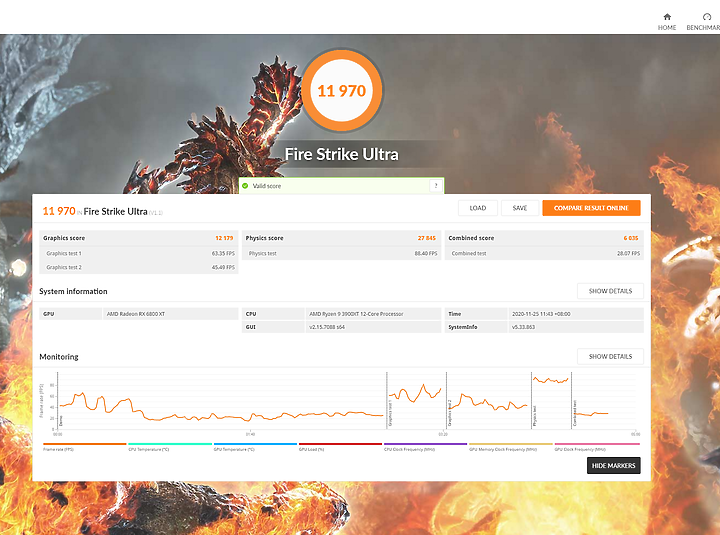Click Combined test row 28.07 FPS
Screen dimensions: 720x535
coord(544,253)
